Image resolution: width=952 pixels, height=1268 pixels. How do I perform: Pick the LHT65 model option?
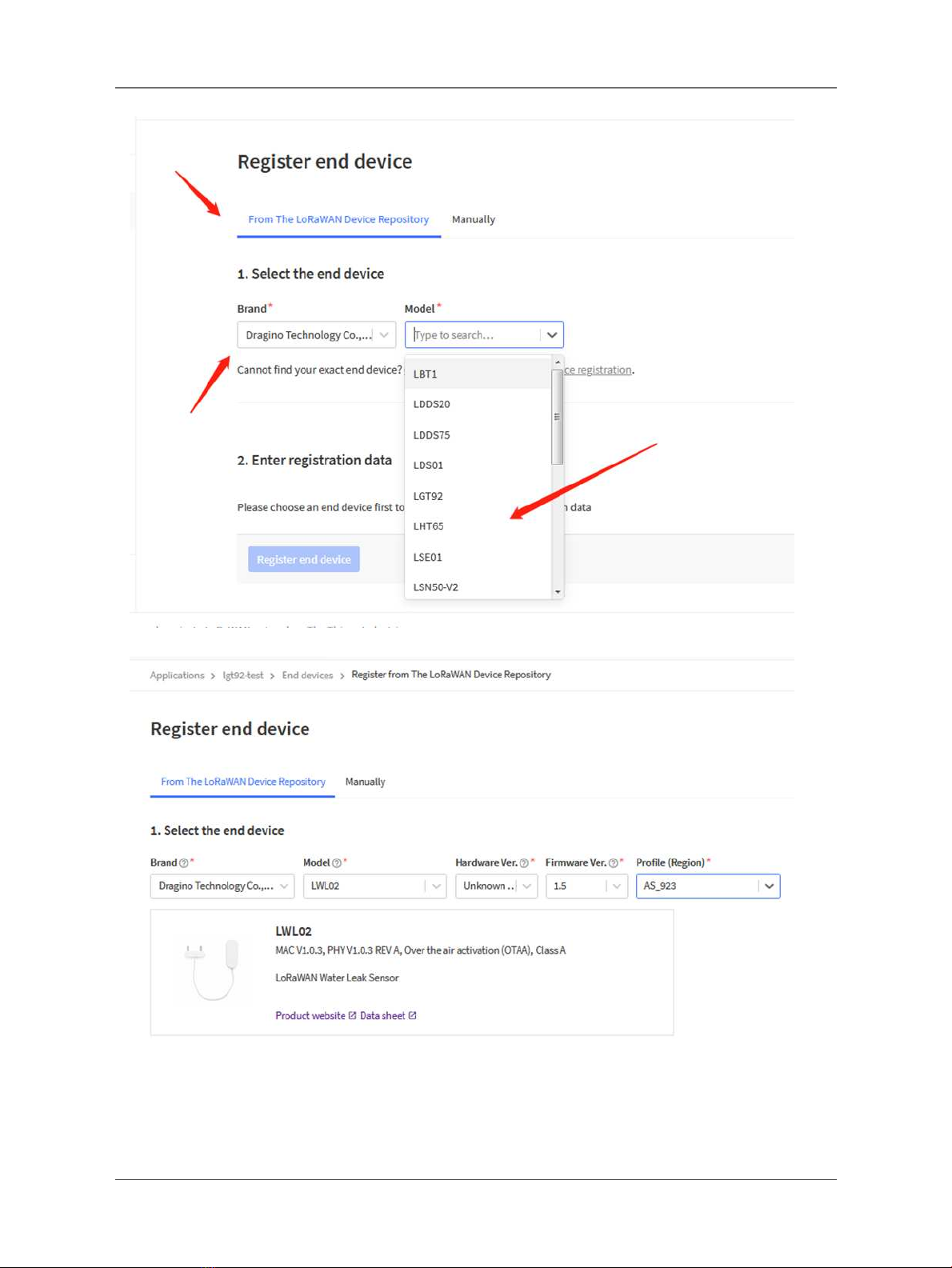(x=478, y=526)
